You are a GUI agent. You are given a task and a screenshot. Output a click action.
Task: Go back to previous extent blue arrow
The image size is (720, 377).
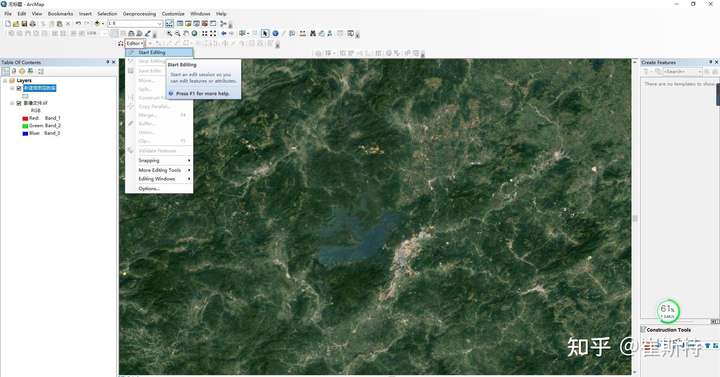[x=224, y=34]
